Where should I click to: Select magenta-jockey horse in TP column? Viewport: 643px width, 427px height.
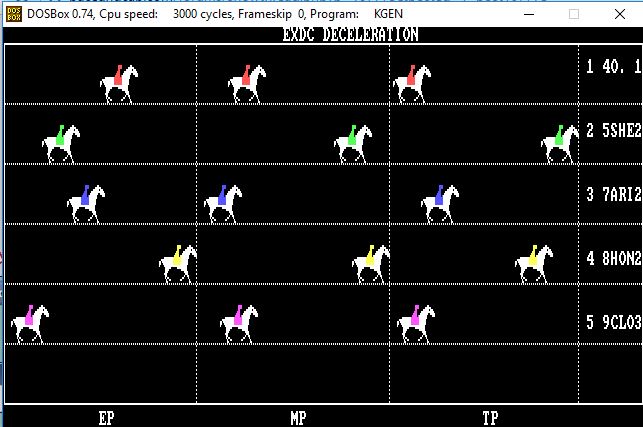click(x=416, y=324)
